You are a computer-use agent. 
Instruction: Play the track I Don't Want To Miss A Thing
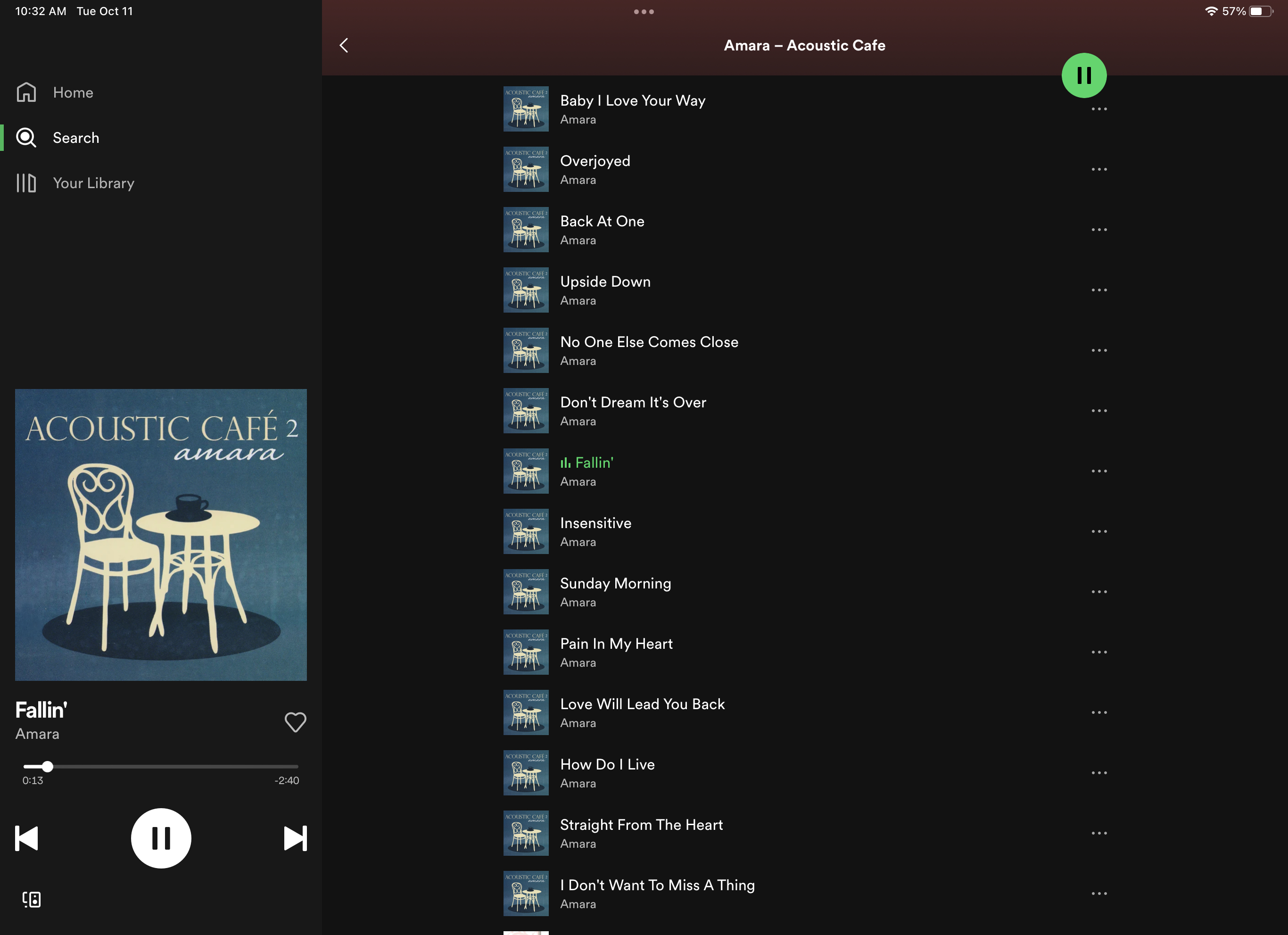click(x=805, y=894)
